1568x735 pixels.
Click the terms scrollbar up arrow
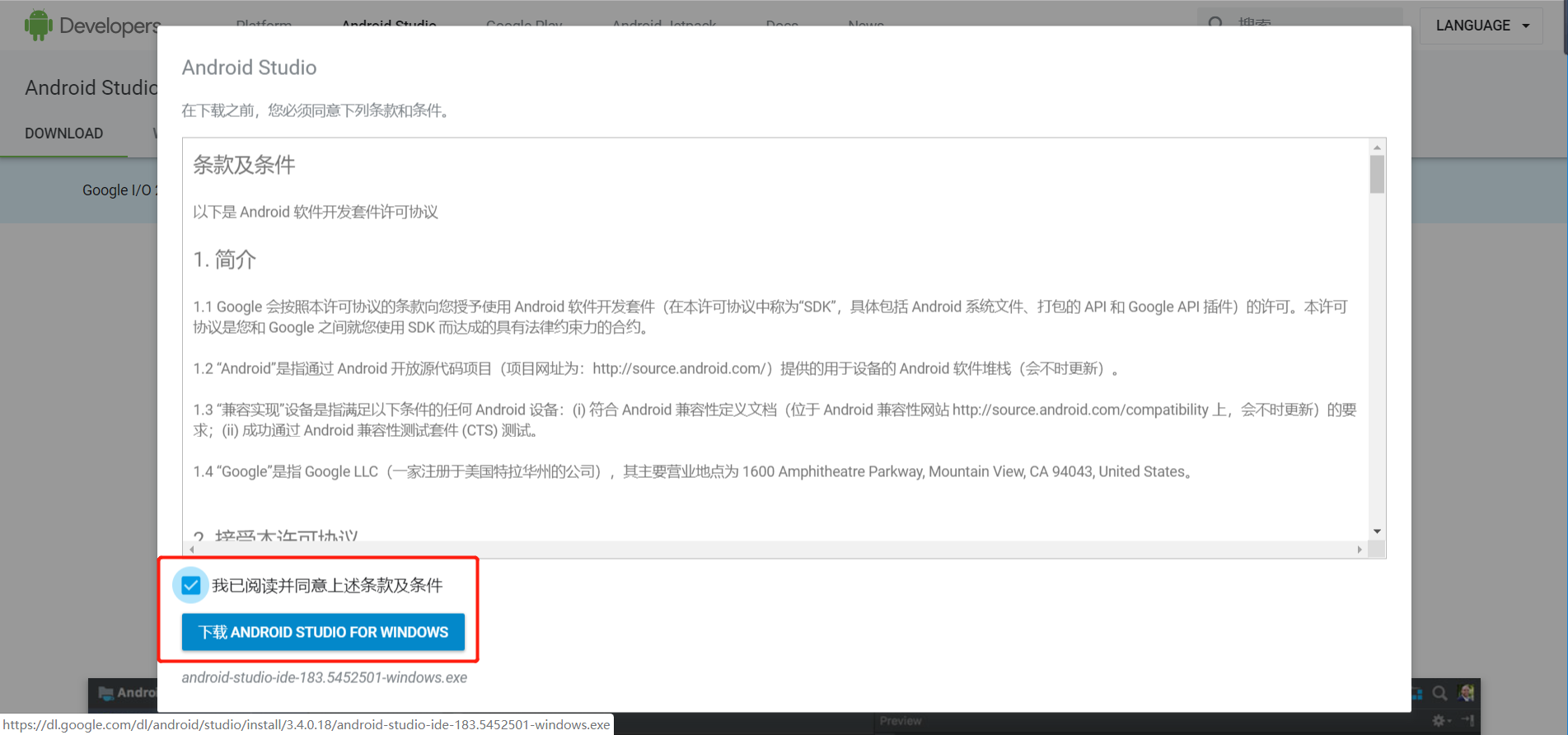point(1377,147)
